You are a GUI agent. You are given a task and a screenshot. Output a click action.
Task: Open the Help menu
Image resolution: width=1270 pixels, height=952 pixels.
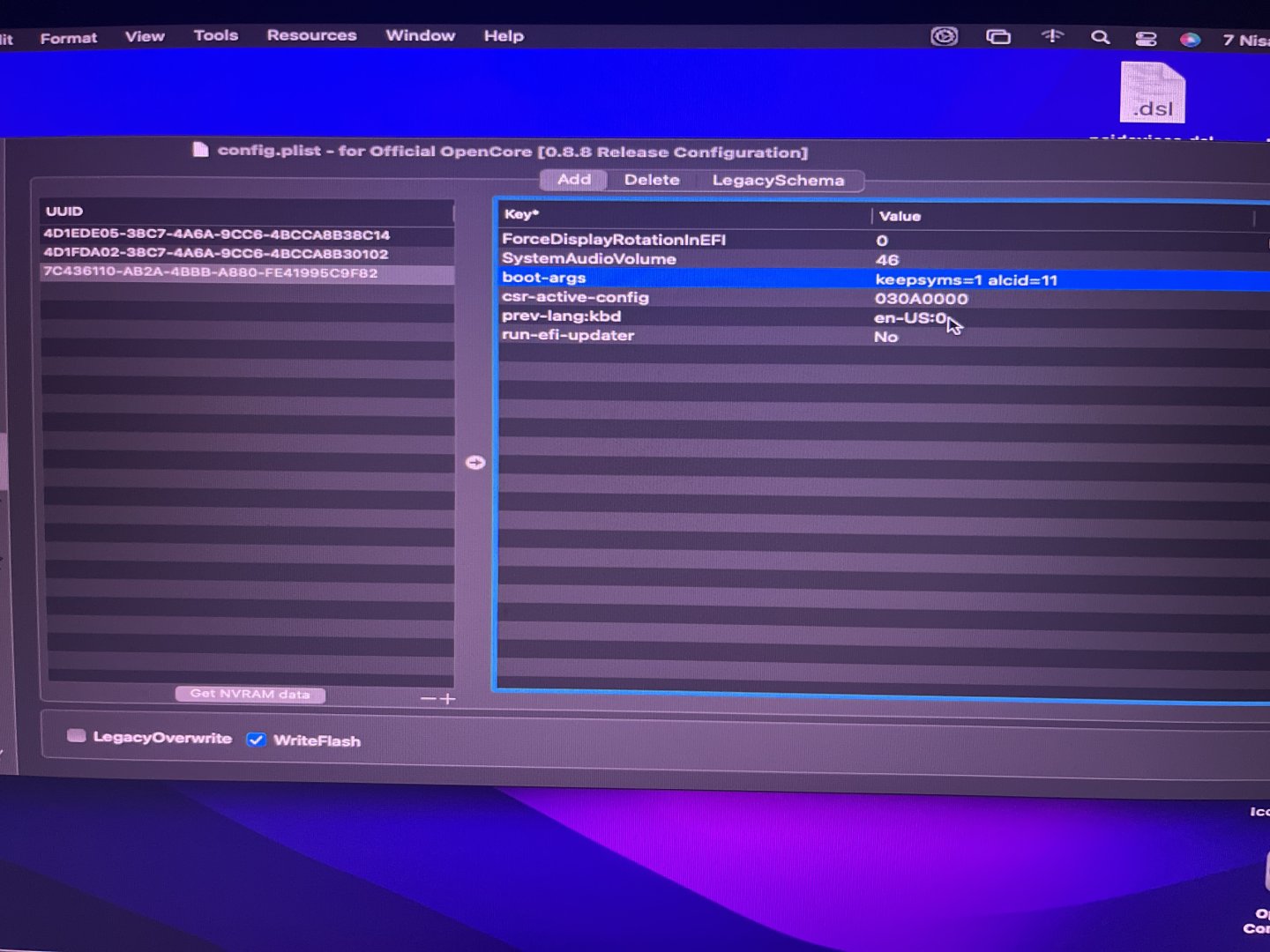point(504,36)
